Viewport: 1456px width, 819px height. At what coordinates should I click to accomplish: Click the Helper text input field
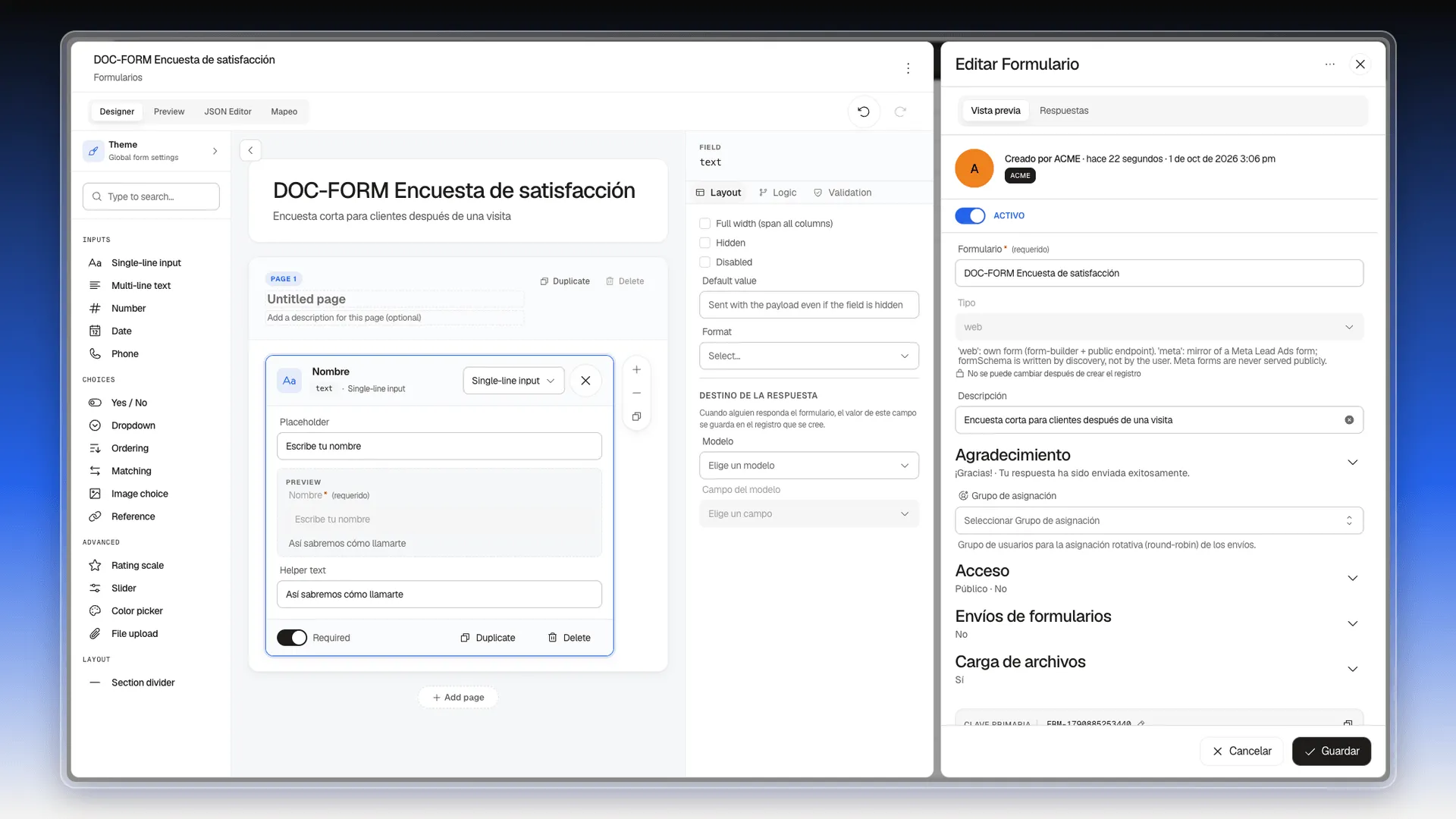[x=439, y=595]
